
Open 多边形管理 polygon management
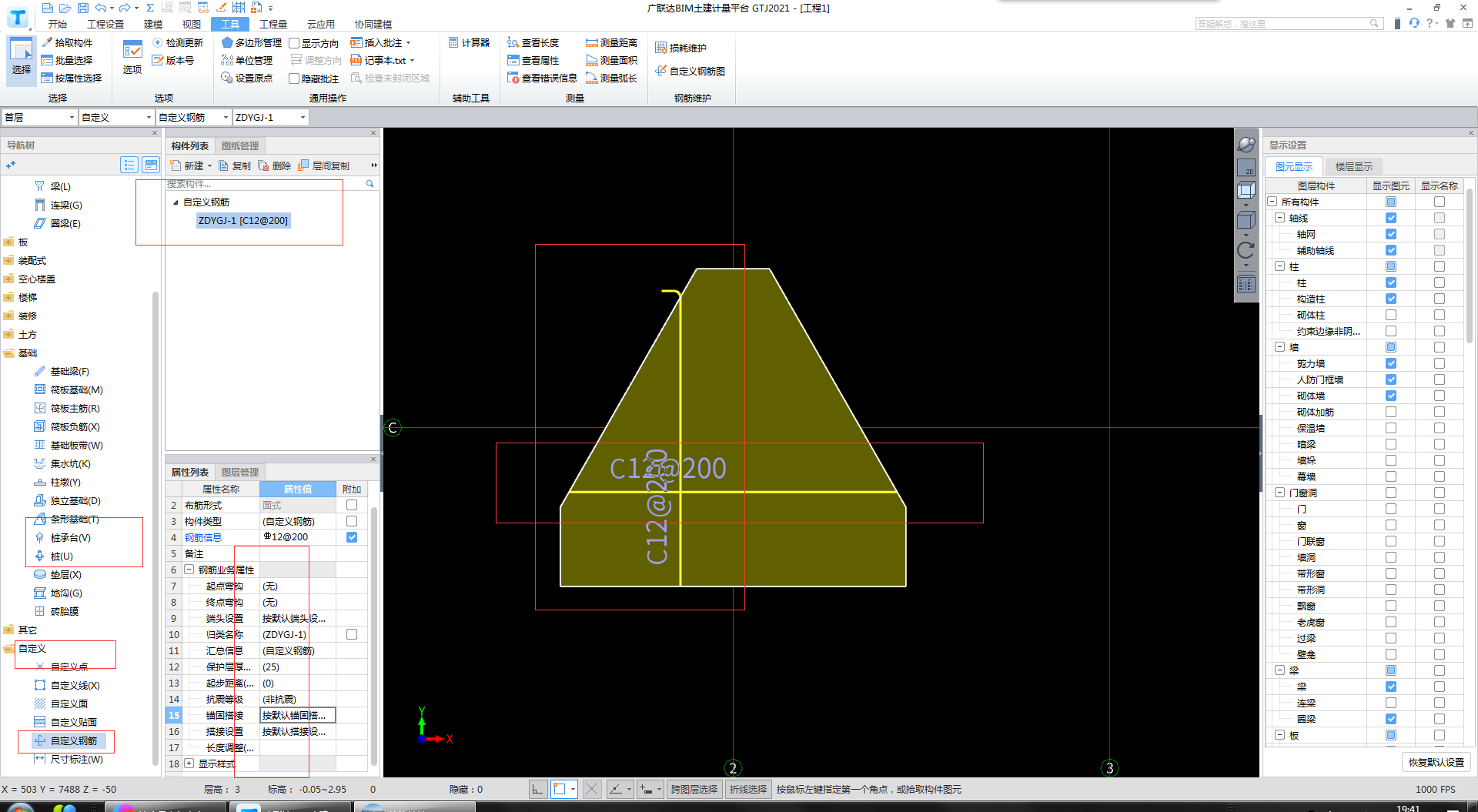click(251, 42)
